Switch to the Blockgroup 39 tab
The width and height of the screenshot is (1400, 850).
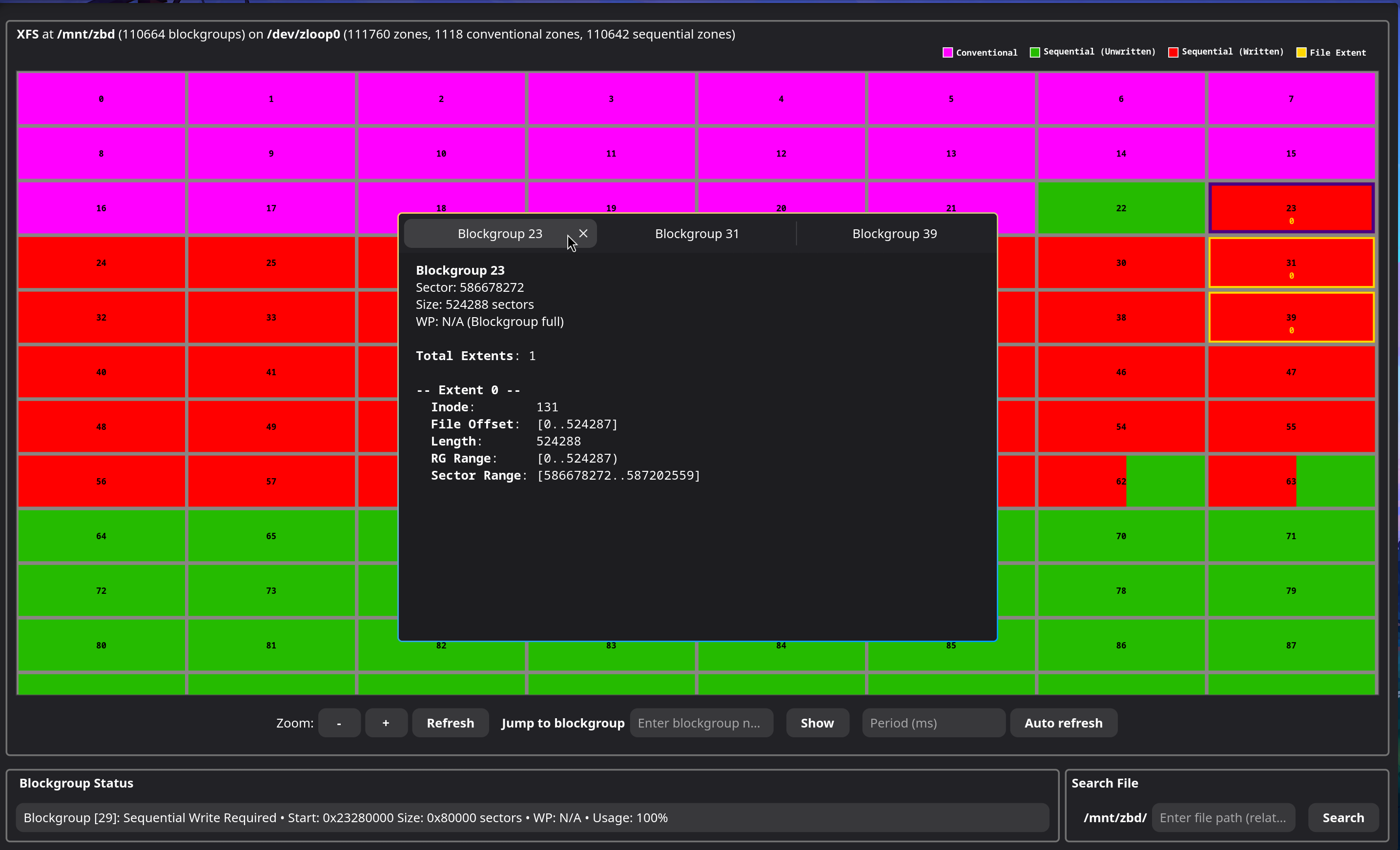(894, 233)
